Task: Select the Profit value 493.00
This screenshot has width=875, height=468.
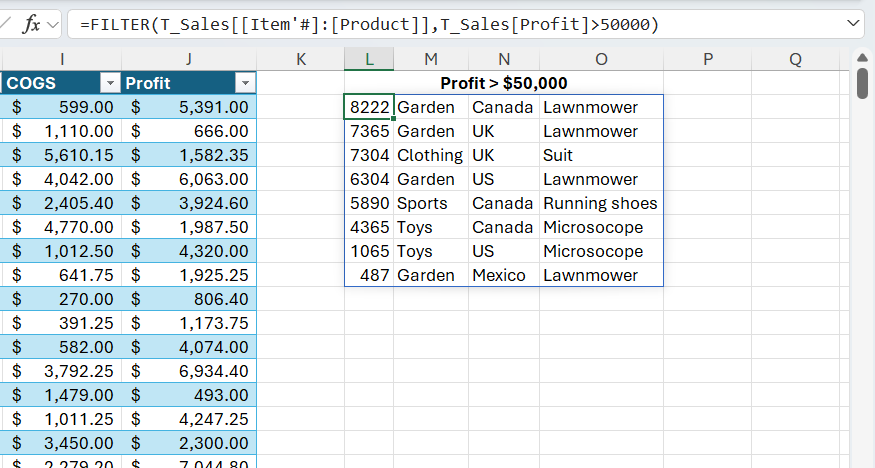Action: tap(189, 395)
